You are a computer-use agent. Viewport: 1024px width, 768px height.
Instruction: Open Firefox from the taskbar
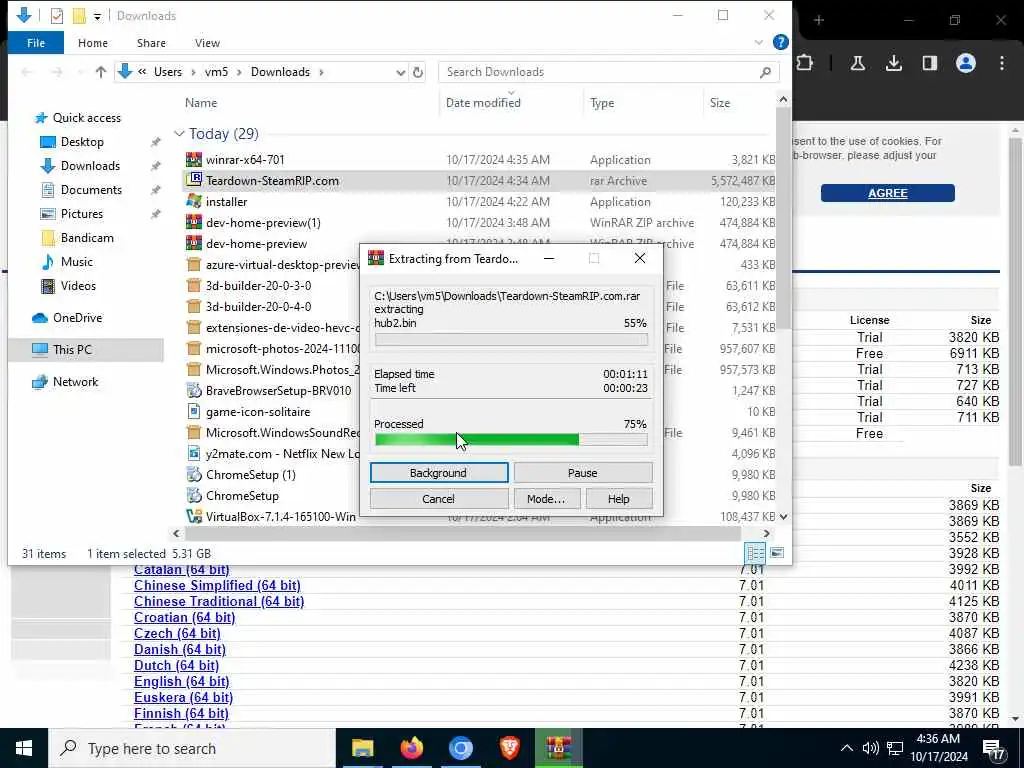click(x=411, y=748)
